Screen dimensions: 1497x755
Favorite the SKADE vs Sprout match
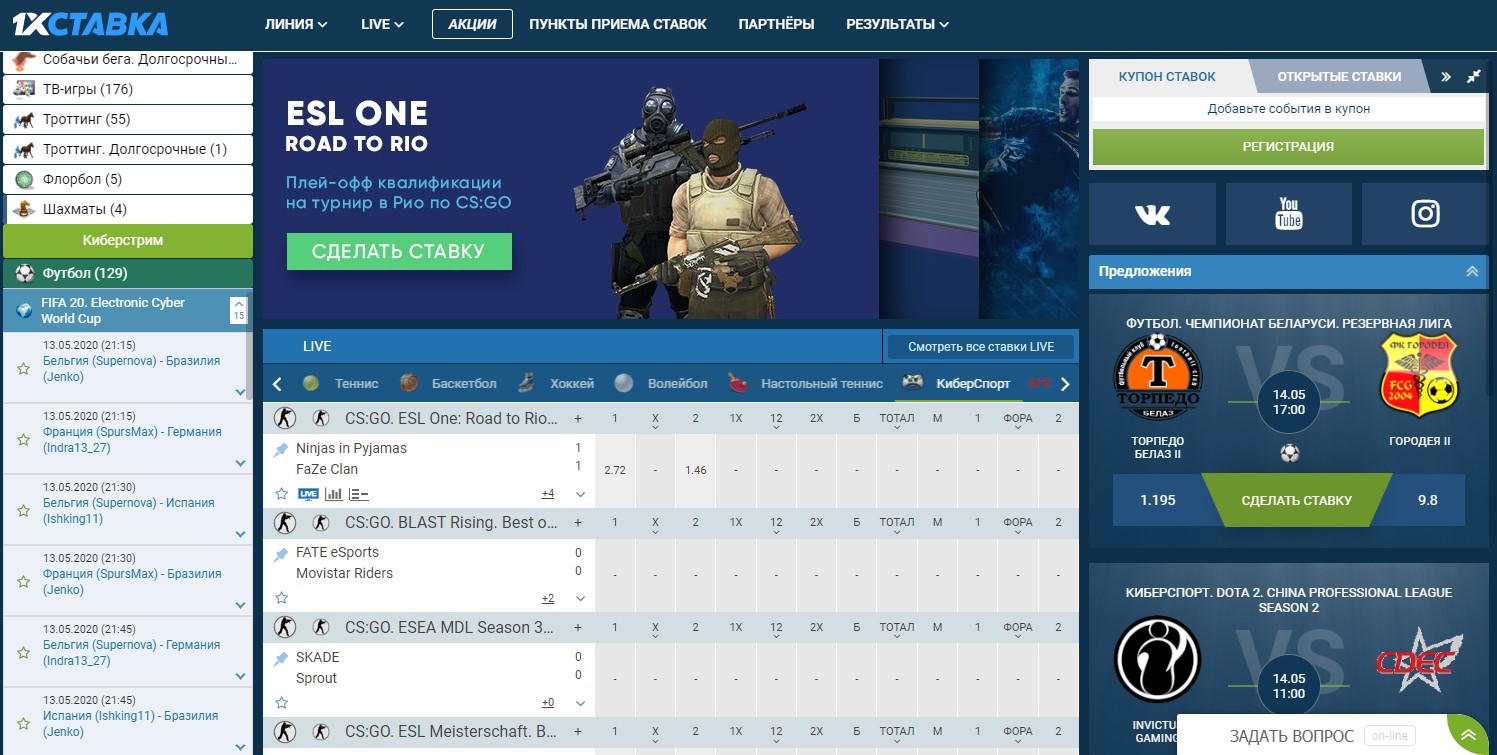coord(282,702)
